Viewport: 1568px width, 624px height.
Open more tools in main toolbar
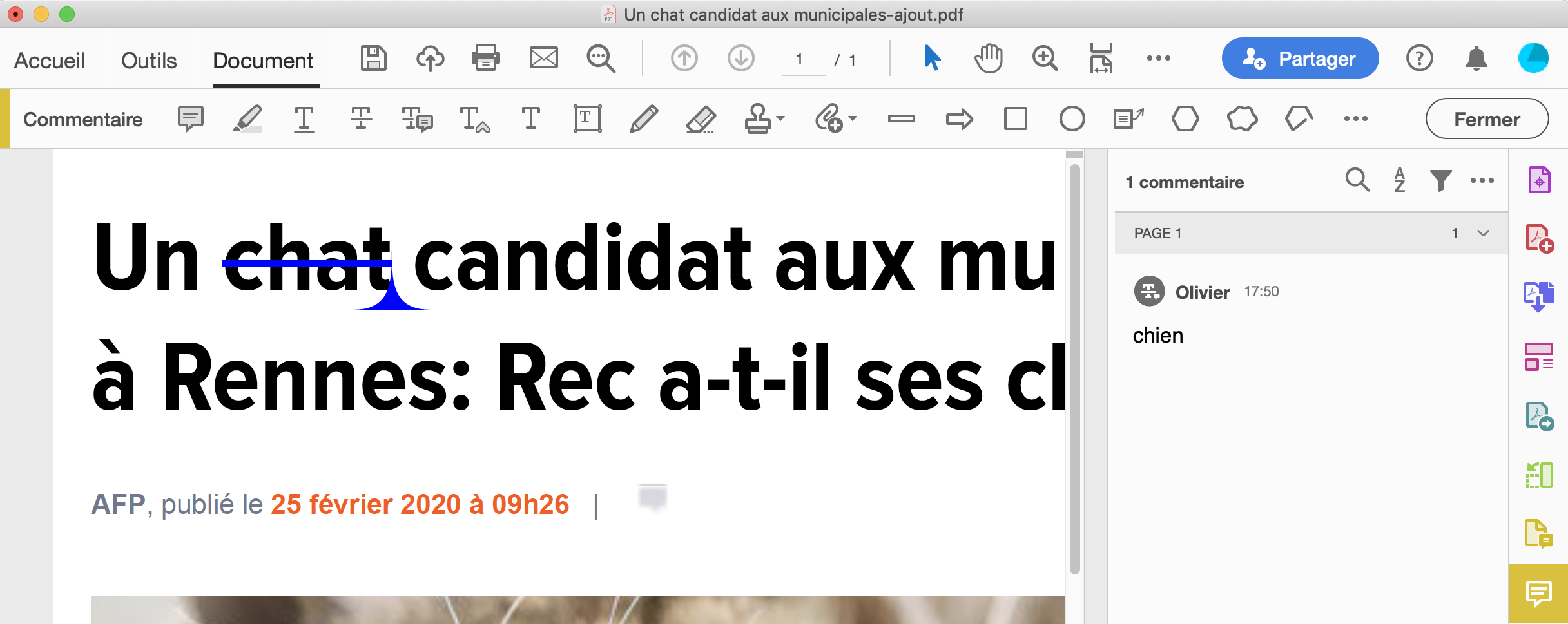[1159, 59]
